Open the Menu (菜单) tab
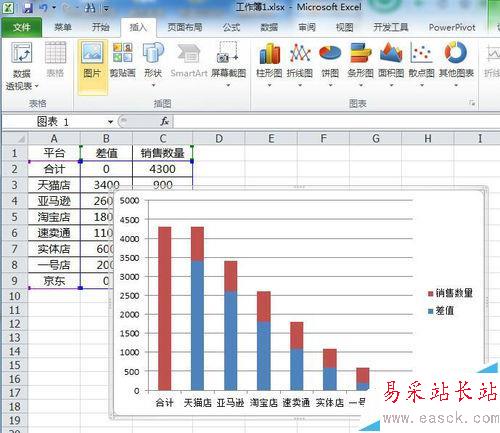The height and width of the screenshot is (433, 500). point(63,27)
